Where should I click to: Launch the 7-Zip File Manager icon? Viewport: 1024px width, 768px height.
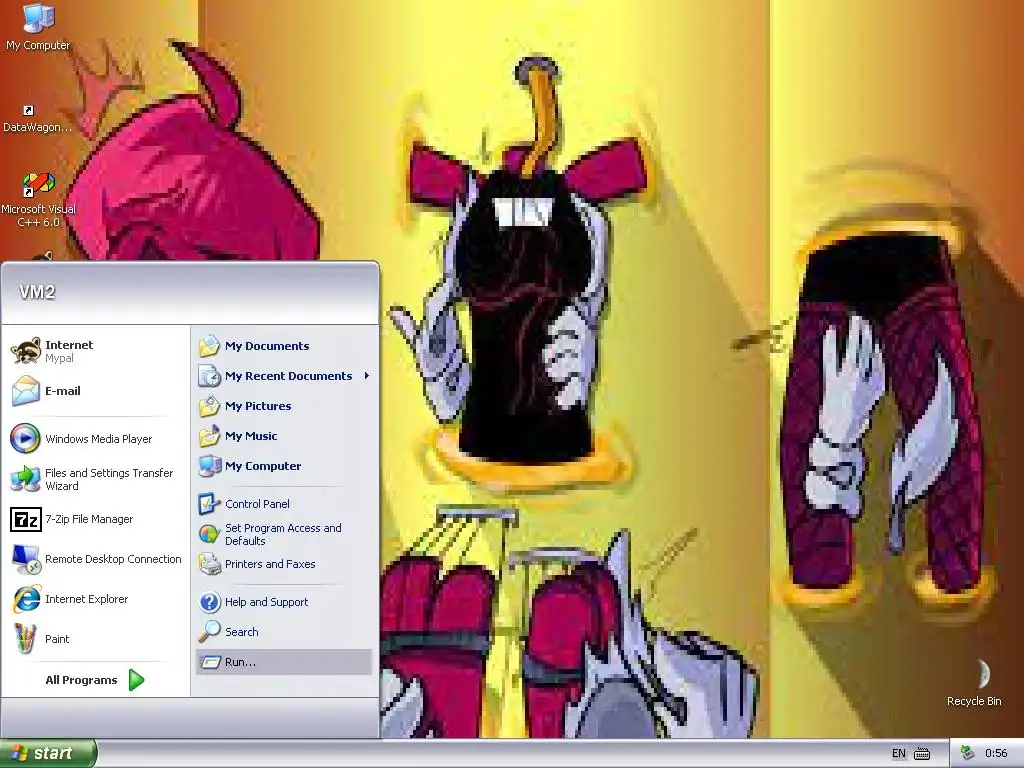pyautogui.click(x=25, y=519)
